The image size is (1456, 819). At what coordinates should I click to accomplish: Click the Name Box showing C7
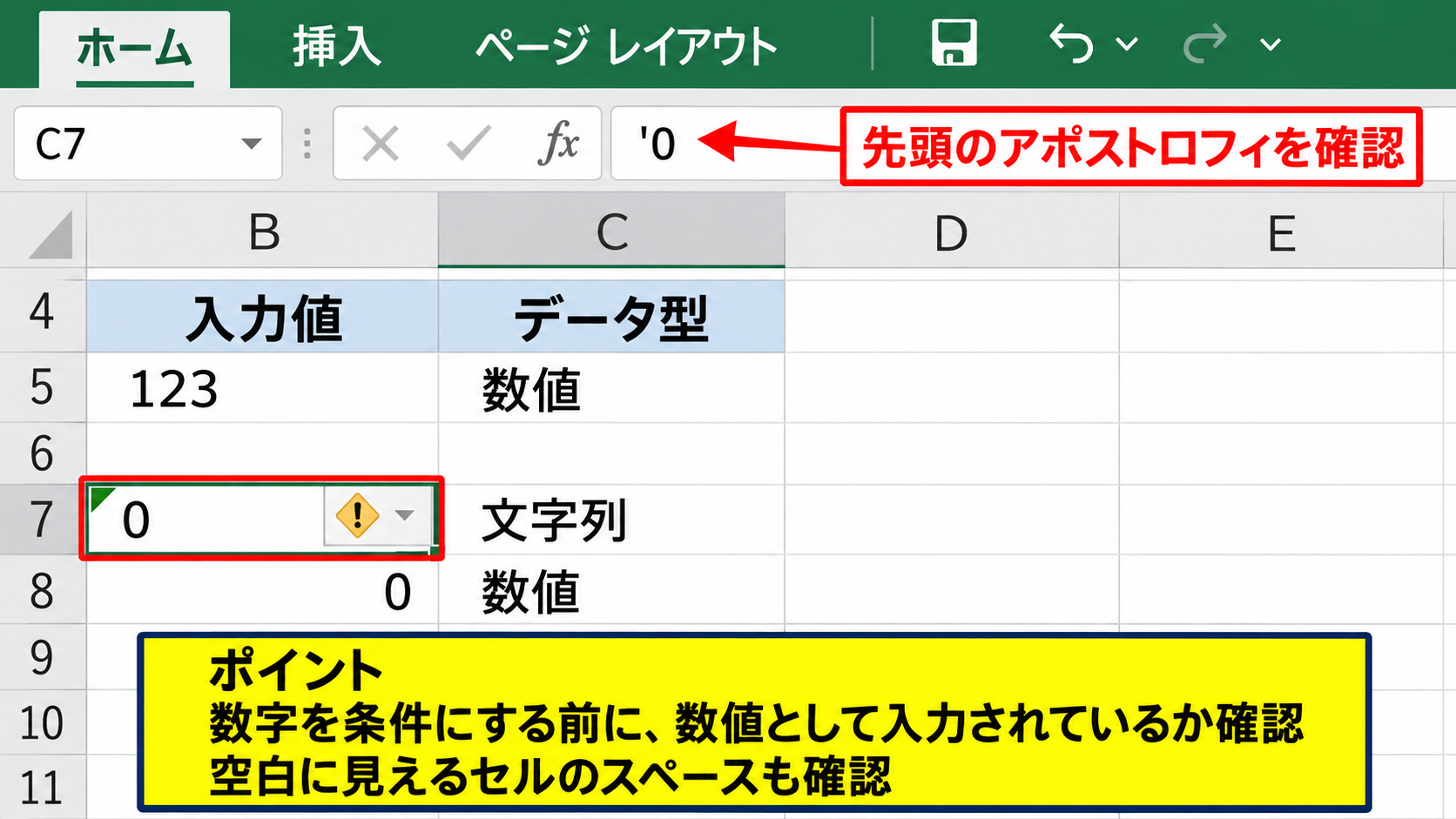tap(148, 144)
